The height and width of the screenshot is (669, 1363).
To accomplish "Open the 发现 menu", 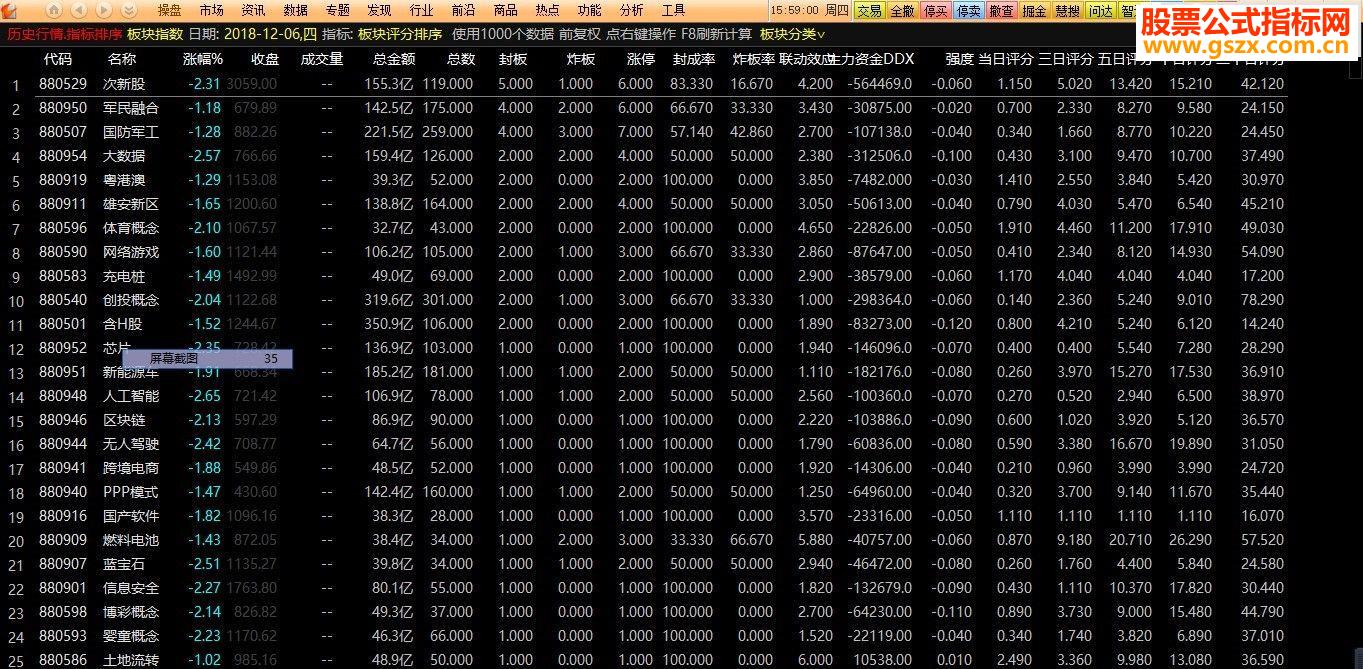I will coord(380,10).
